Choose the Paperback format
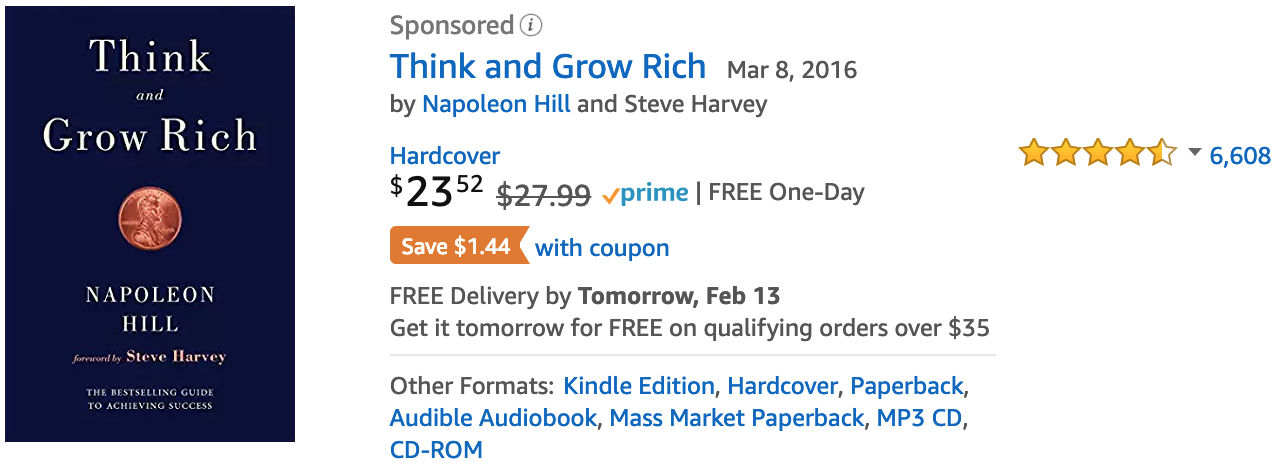Viewport: 1286px width, 468px height. click(x=906, y=387)
